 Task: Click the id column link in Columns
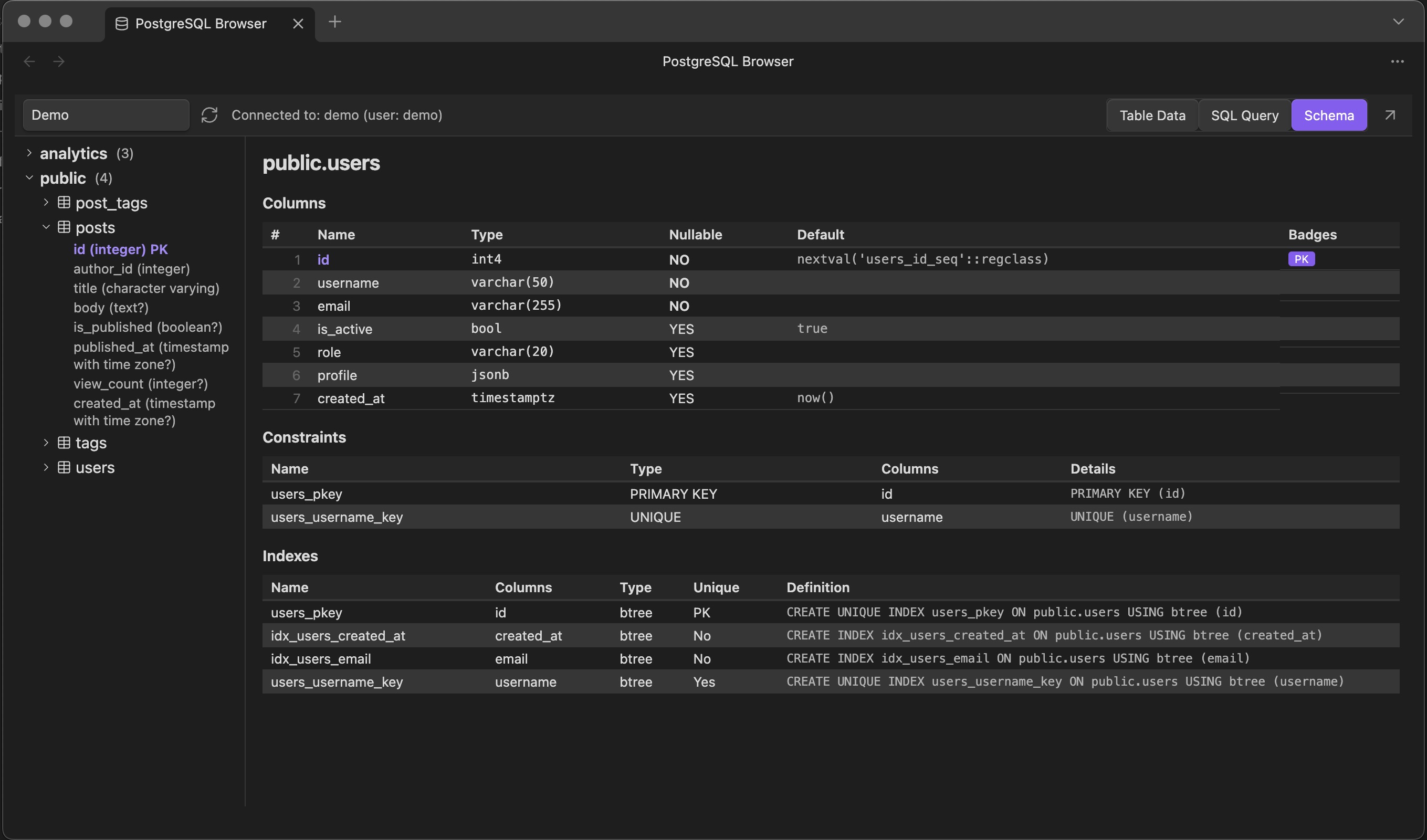point(323,259)
